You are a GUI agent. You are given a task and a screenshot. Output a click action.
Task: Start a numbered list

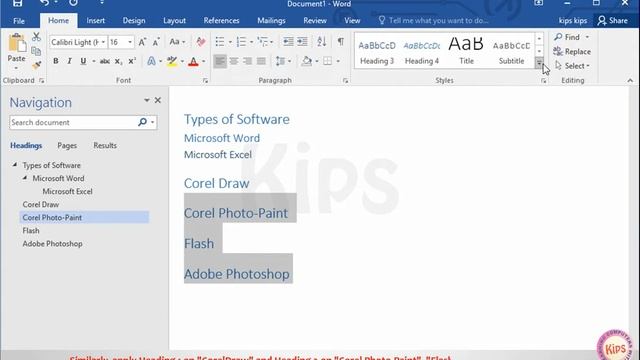(241, 42)
